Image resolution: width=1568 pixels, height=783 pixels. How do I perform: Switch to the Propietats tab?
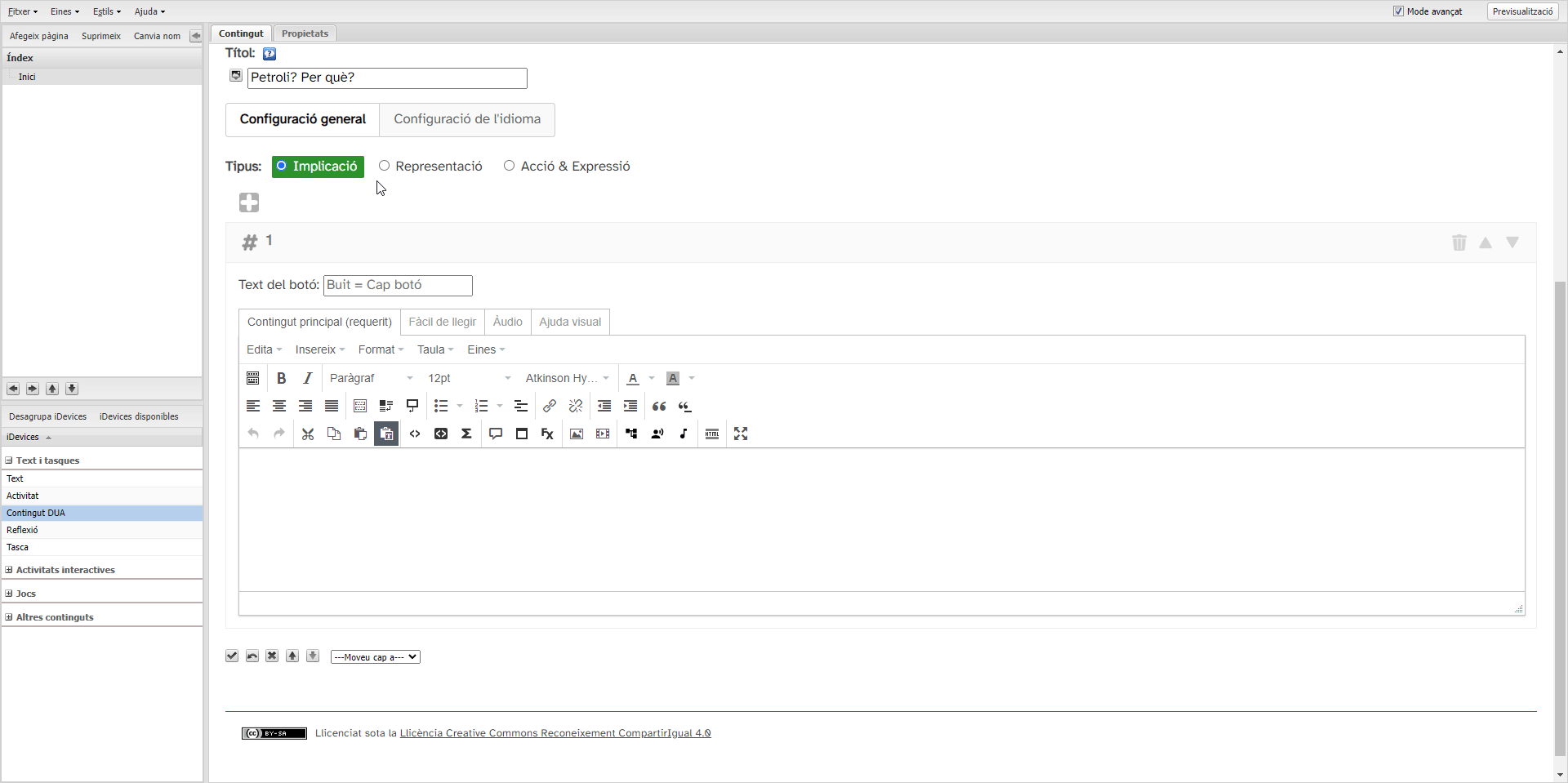[x=305, y=33]
